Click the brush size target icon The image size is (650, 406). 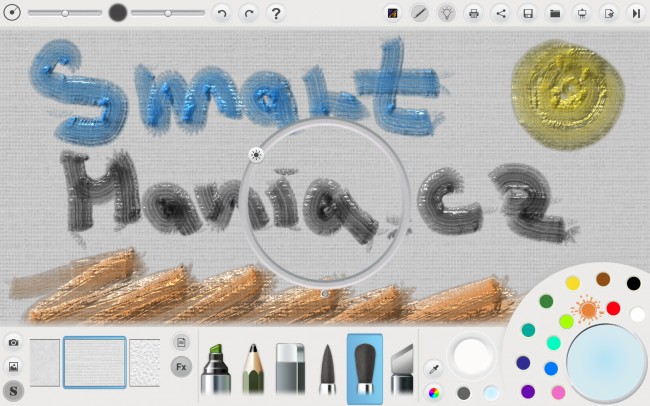[x=12, y=13]
